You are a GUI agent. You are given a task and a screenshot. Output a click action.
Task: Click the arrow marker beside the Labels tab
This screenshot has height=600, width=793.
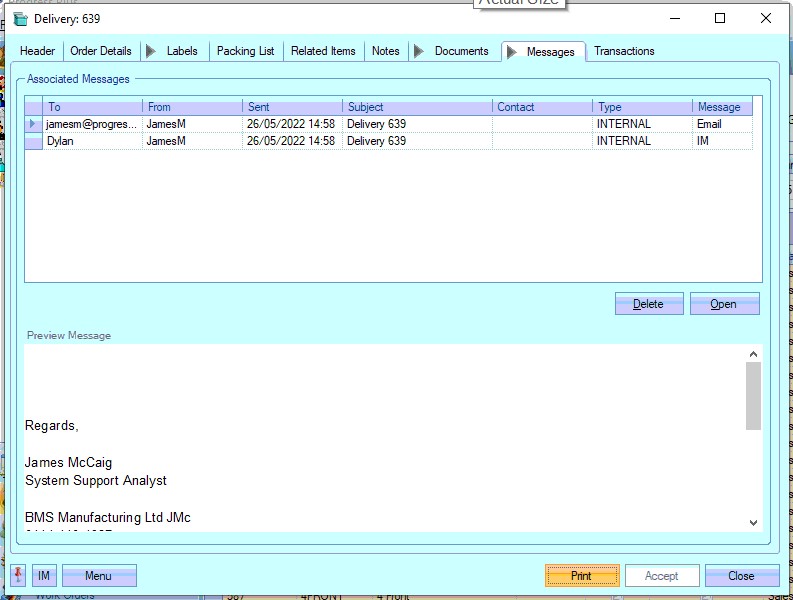(151, 51)
